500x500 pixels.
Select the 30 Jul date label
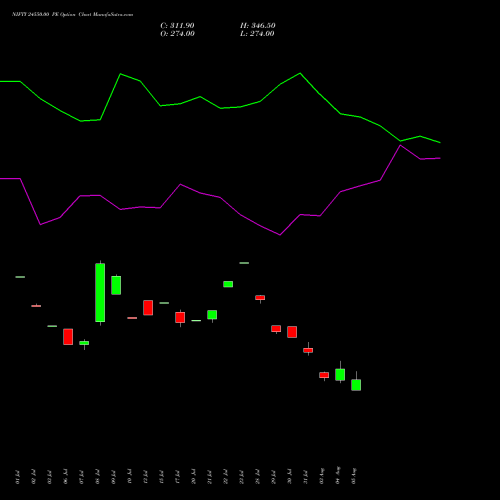tap(289, 477)
